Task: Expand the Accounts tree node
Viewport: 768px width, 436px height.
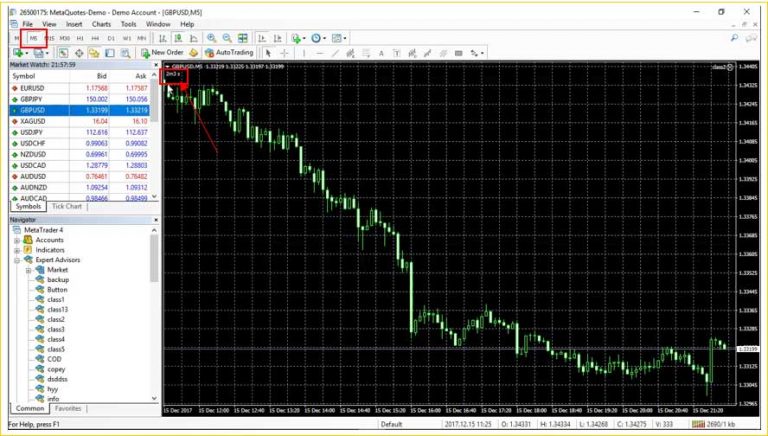Action: tap(17, 240)
